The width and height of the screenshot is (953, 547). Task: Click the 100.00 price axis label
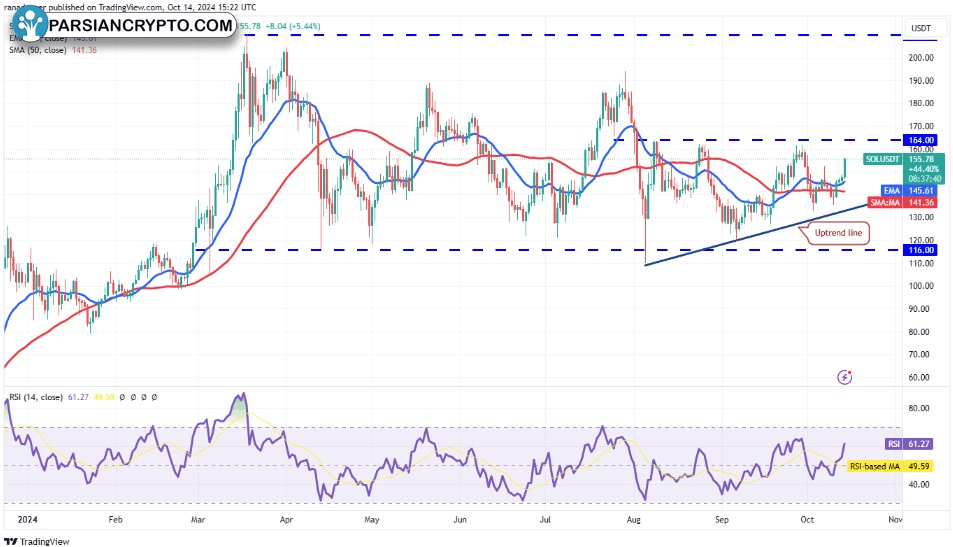921,286
